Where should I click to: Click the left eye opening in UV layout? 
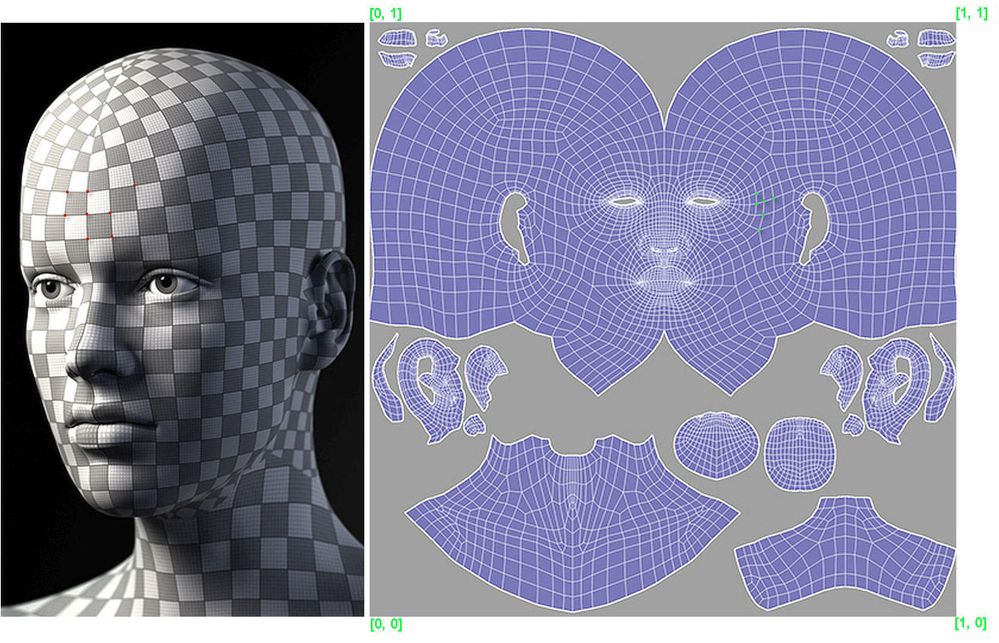pyautogui.click(x=625, y=201)
